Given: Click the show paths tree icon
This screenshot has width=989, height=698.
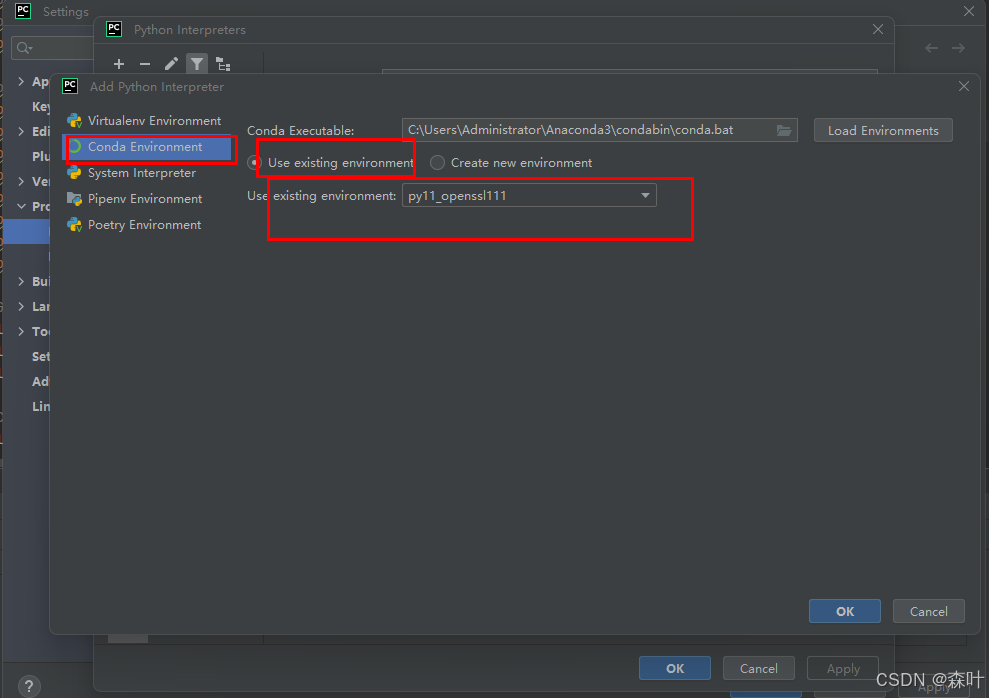Looking at the screenshot, I should [223, 64].
